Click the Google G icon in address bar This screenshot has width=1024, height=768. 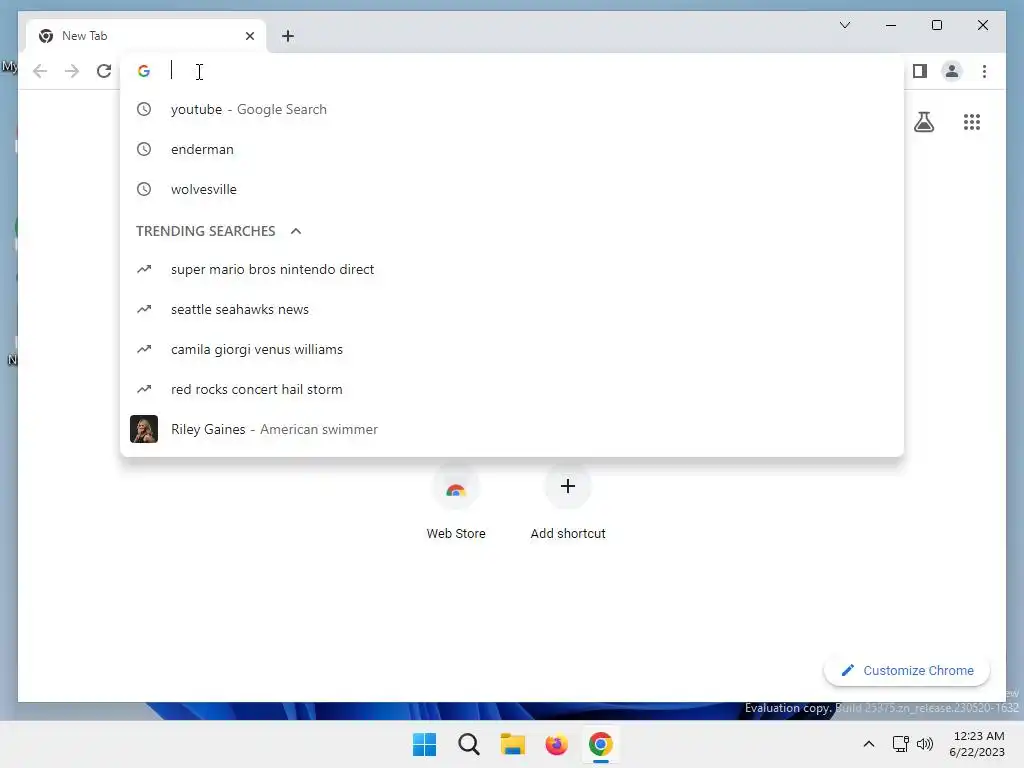tap(144, 71)
